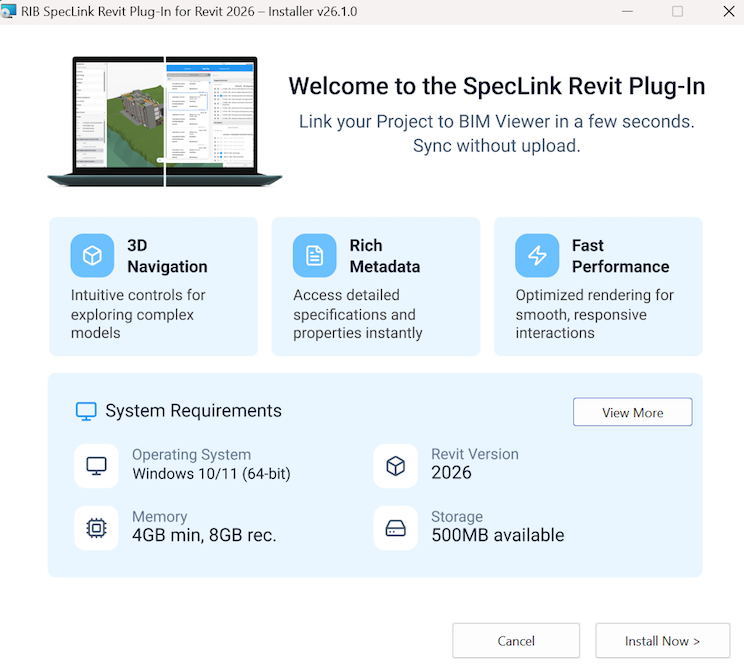The width and height of the screenshot is (744, 666).
Task: Click the '2026' Revit version value
Action: coord(451,473)
